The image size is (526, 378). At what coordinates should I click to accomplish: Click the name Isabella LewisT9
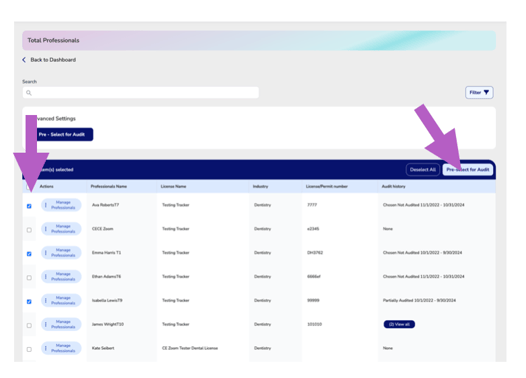107,300
